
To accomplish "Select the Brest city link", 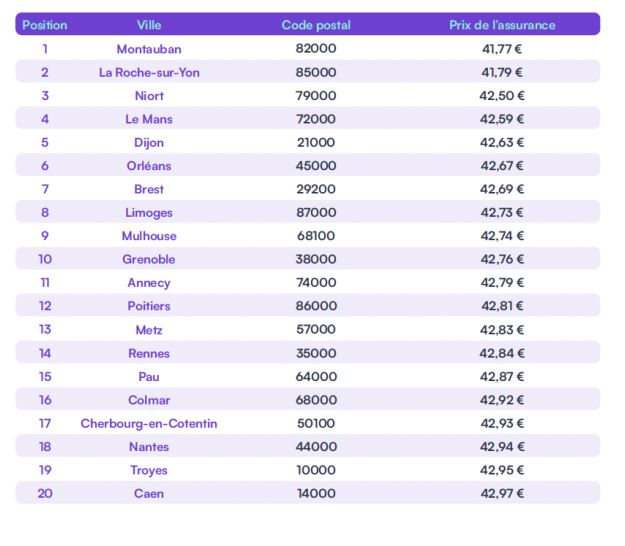I will [149, 189].
